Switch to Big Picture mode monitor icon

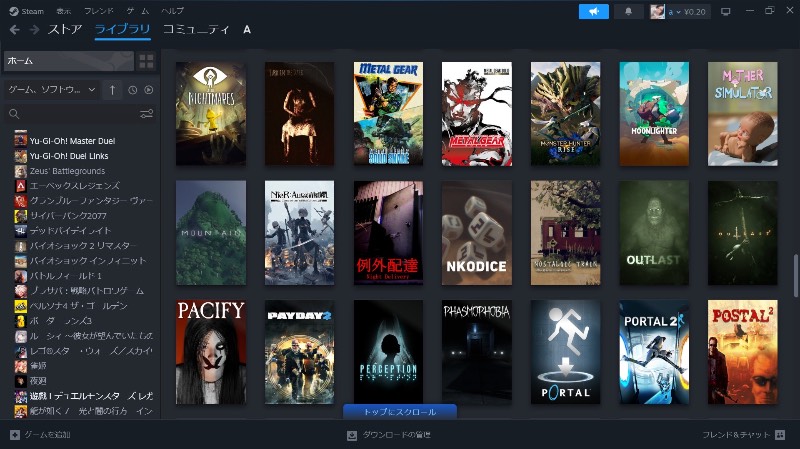726,11
